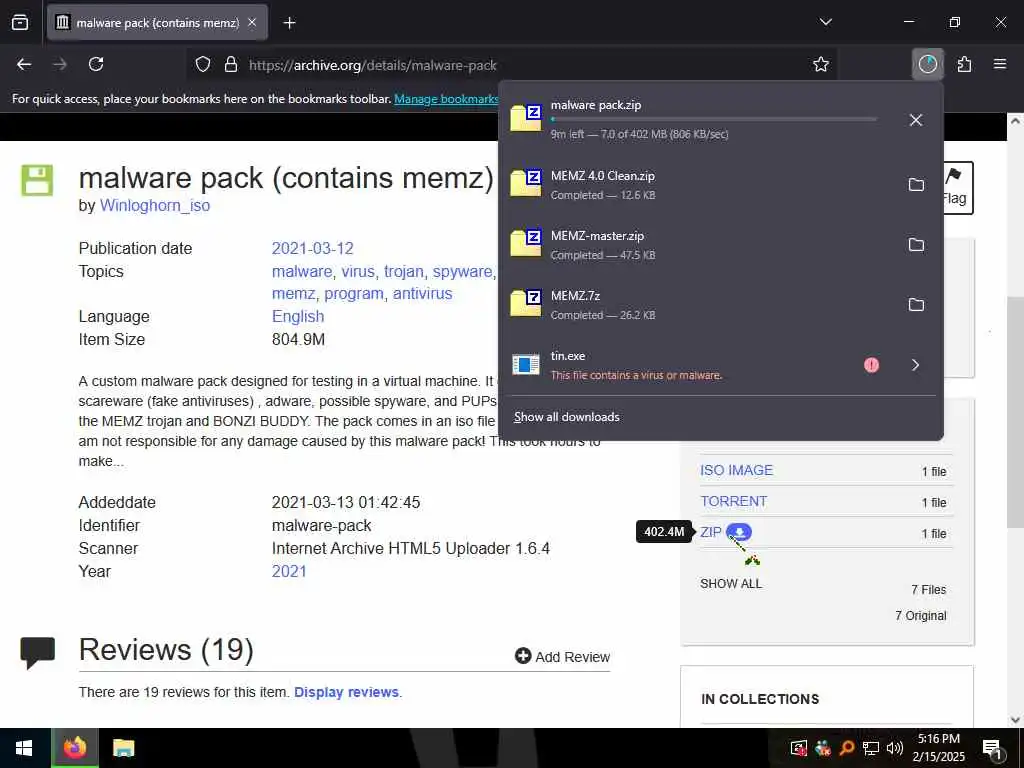The height and width of the screenshot is (768, 1024).
Task: Click the ZIP download option link
Action: point(711,532)
